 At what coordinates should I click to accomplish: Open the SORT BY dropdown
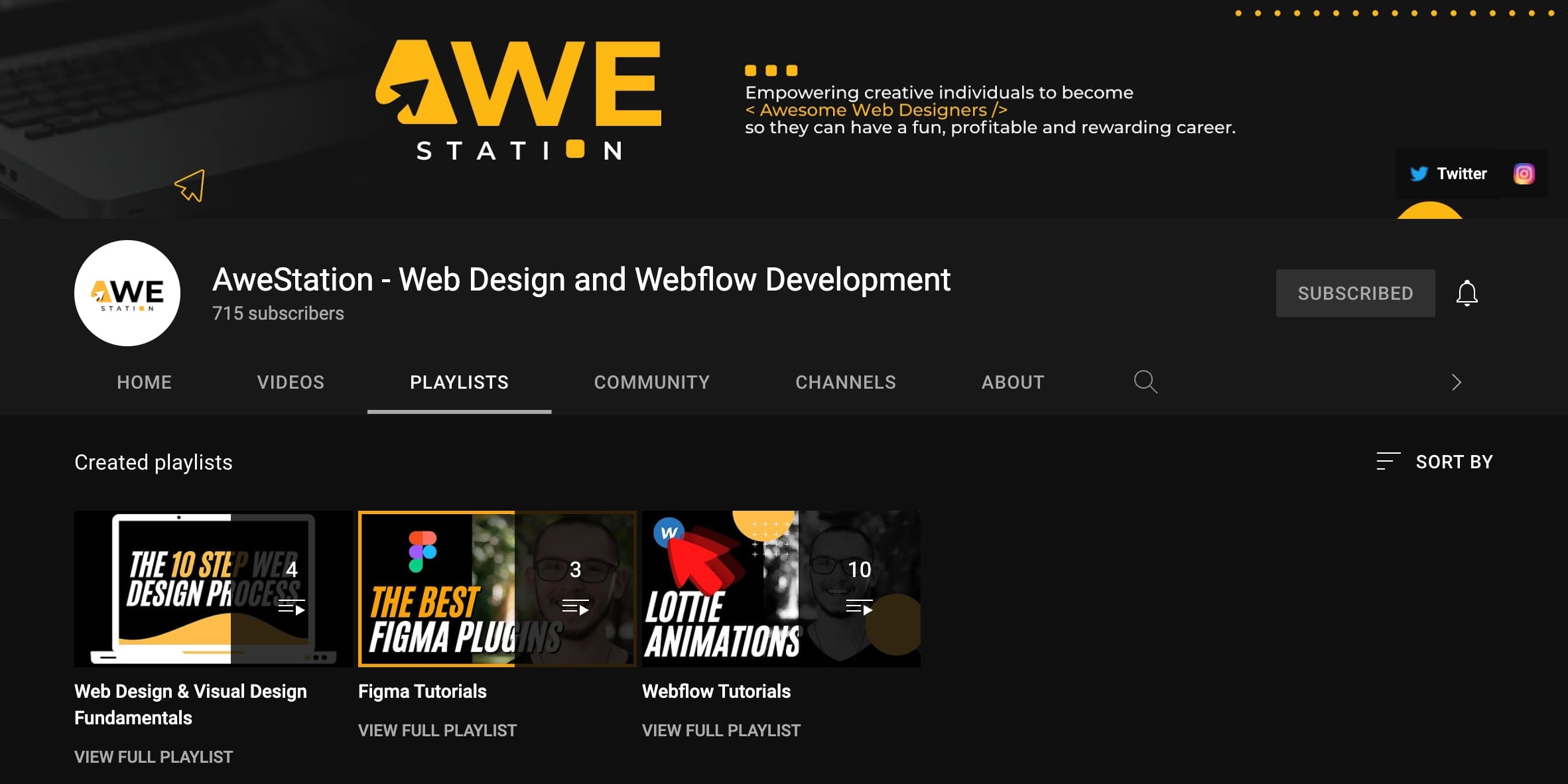click(x=1455, y=462)
